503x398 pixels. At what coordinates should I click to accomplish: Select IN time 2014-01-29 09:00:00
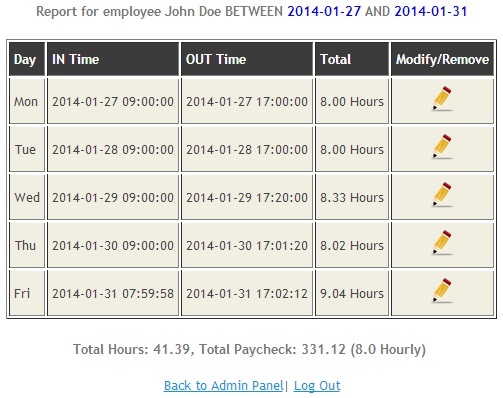tap(113, 197)
